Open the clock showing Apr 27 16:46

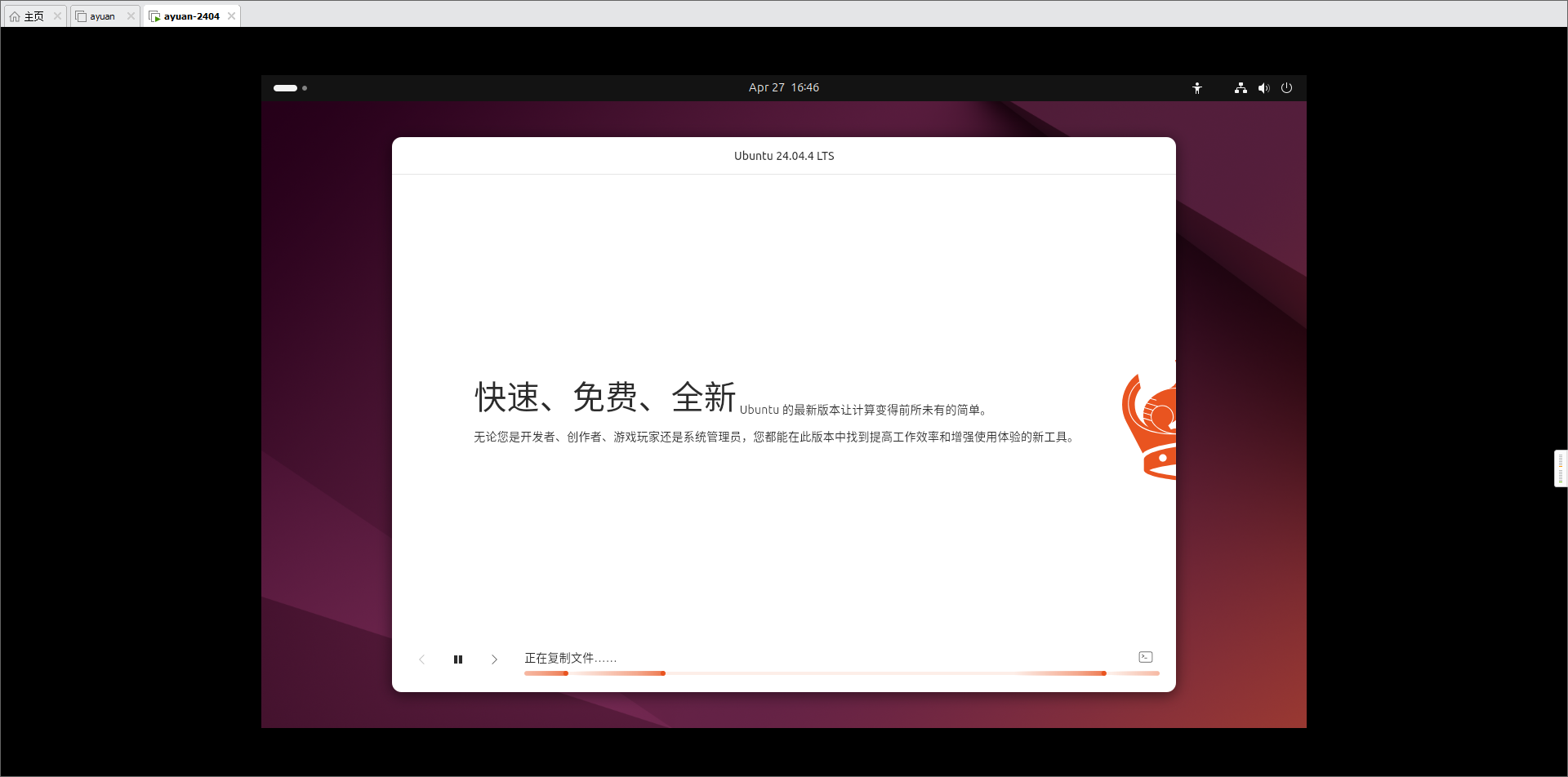[x=784, y=87]
